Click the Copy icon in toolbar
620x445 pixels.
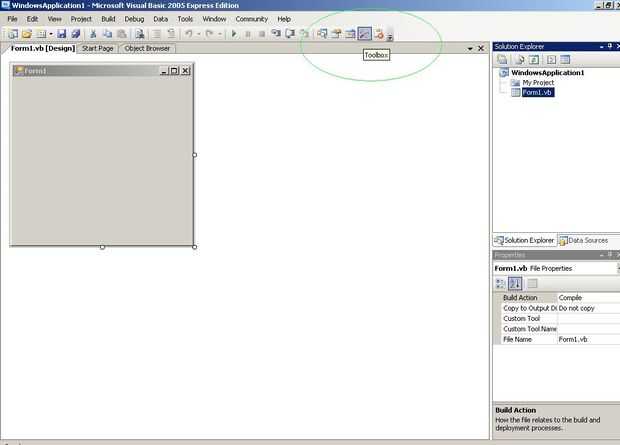[x=108, y=34]
